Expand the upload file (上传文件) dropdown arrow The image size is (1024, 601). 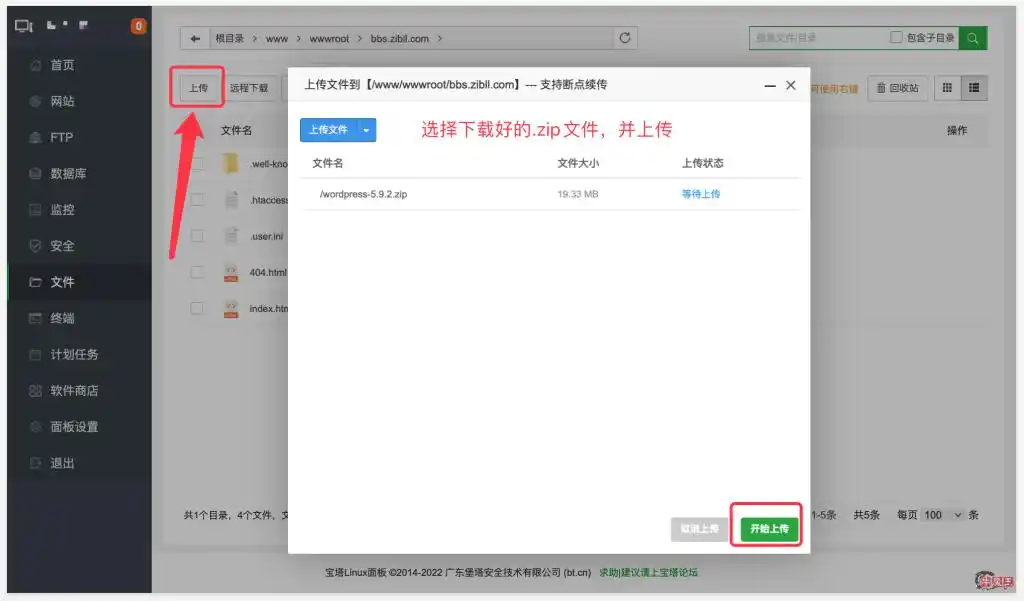(367, 130)
